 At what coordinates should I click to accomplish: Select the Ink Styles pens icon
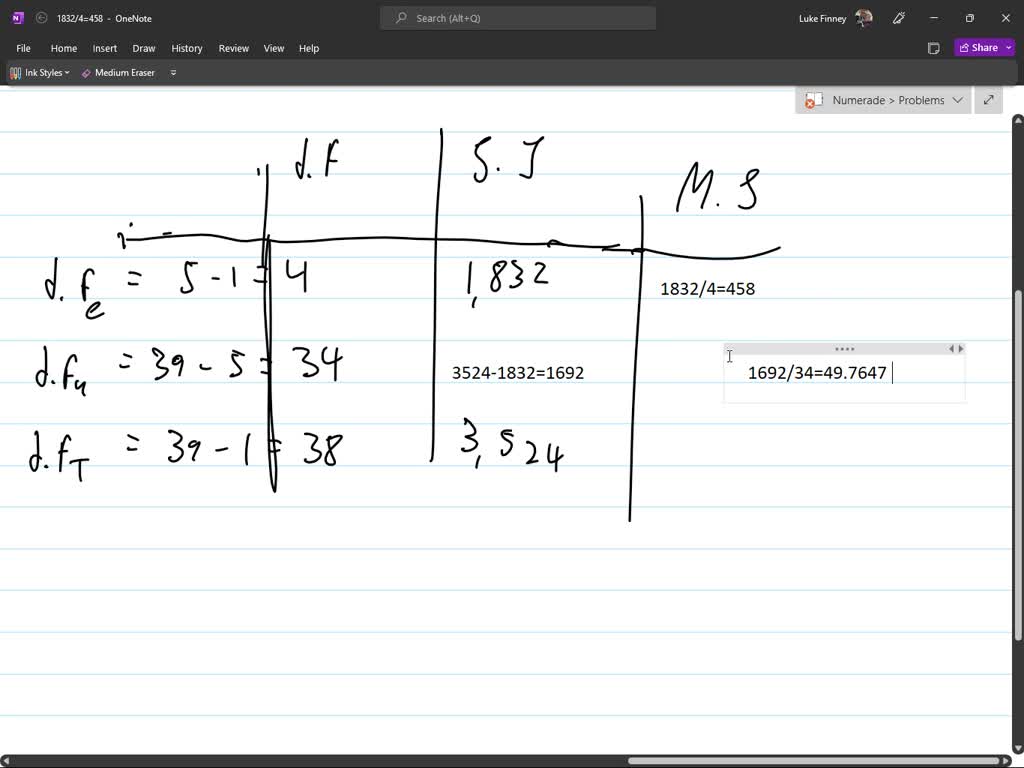click(15, 72)
